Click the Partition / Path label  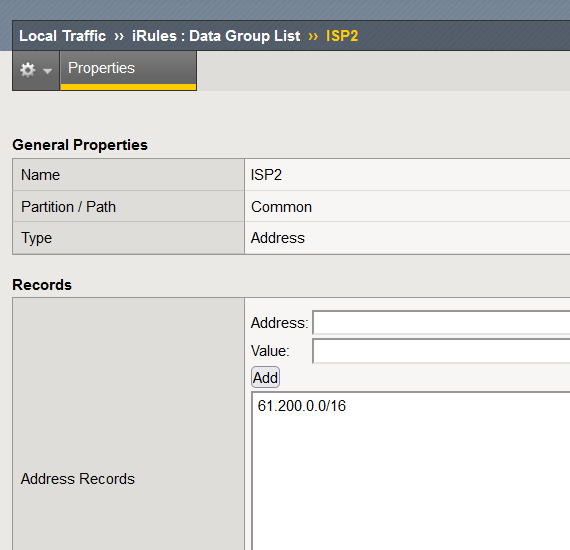coord(68,207)
